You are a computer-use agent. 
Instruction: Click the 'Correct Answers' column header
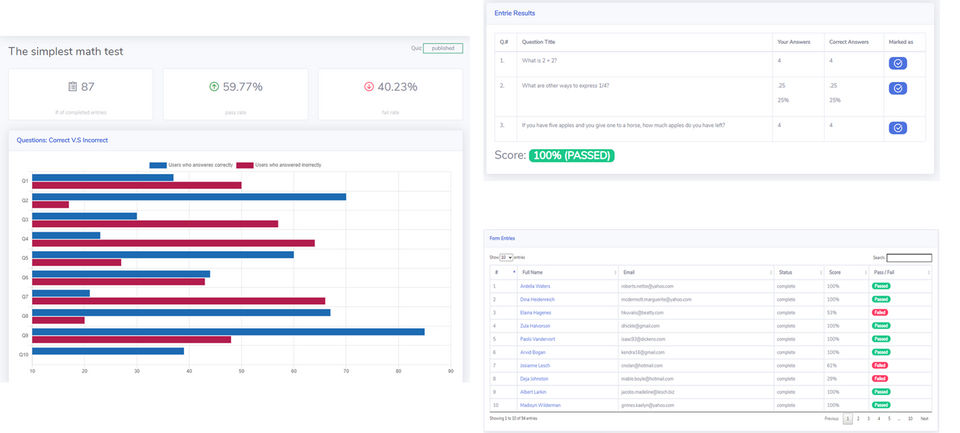pyautogui.click(x=849, y=42)
